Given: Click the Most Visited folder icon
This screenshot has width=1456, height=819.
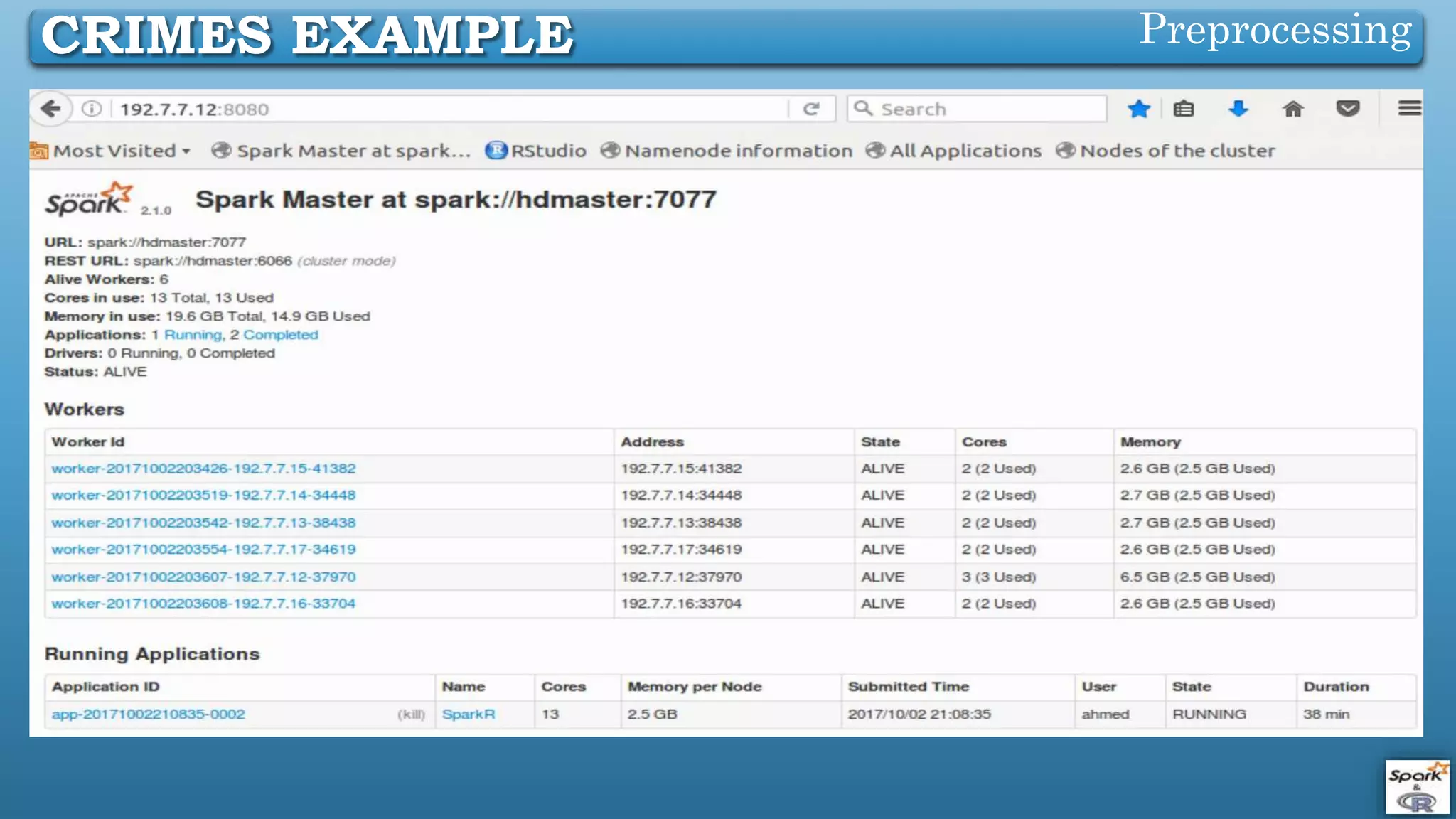Looking at the screenshot, I should click(x=38, y=151).
